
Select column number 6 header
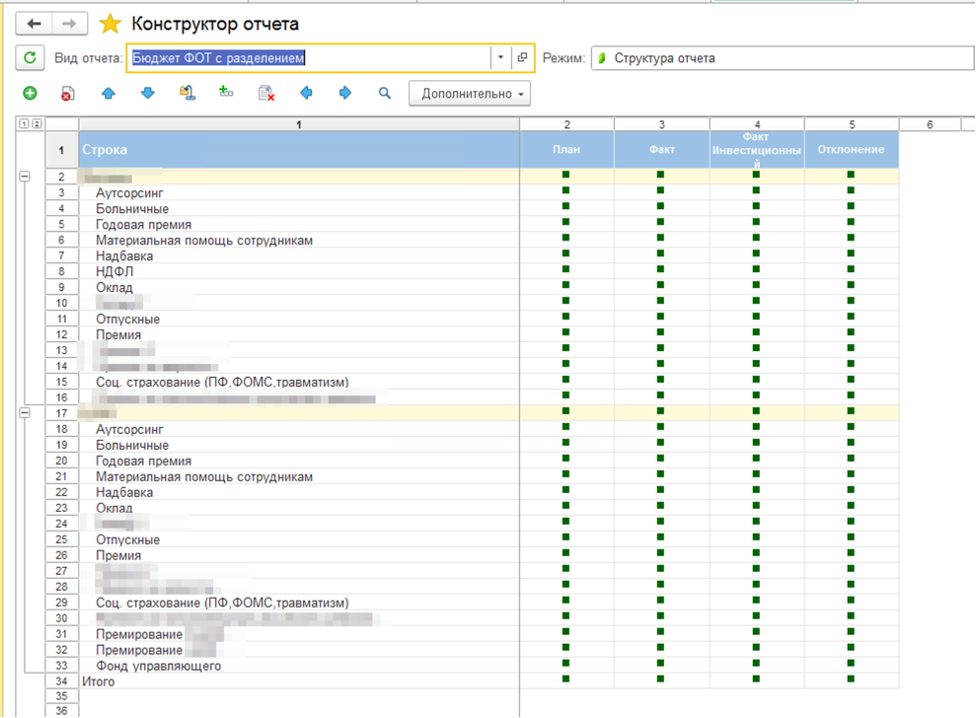point(930,125)
